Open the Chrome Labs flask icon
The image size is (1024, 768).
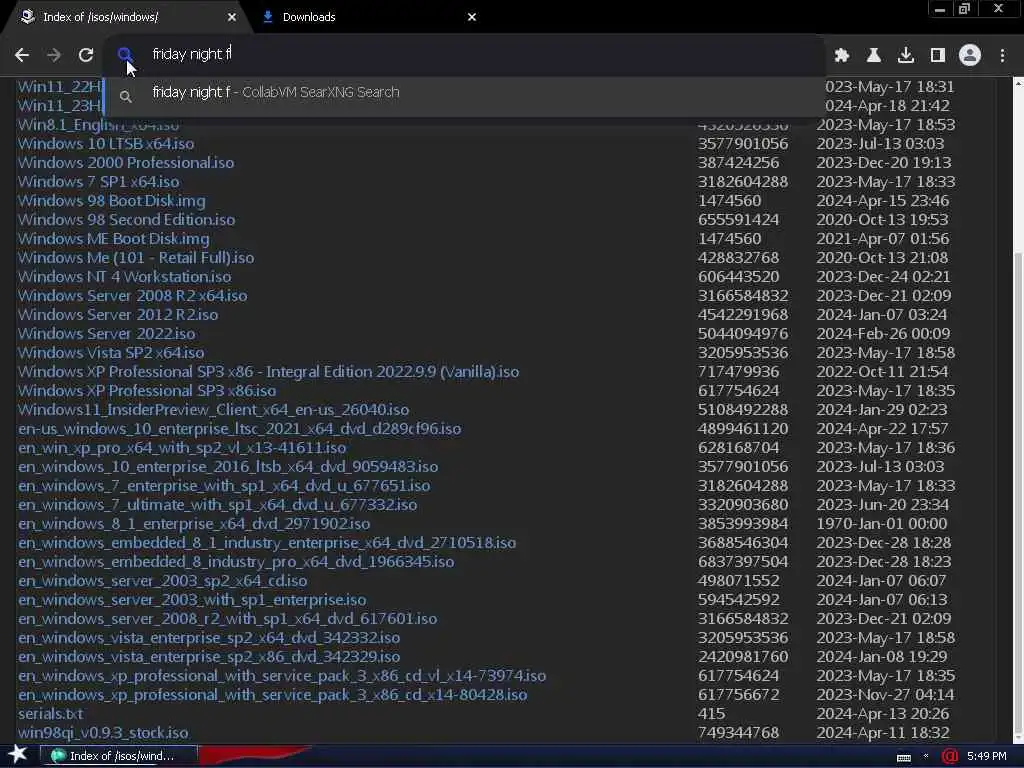click(x=874, y=56)
